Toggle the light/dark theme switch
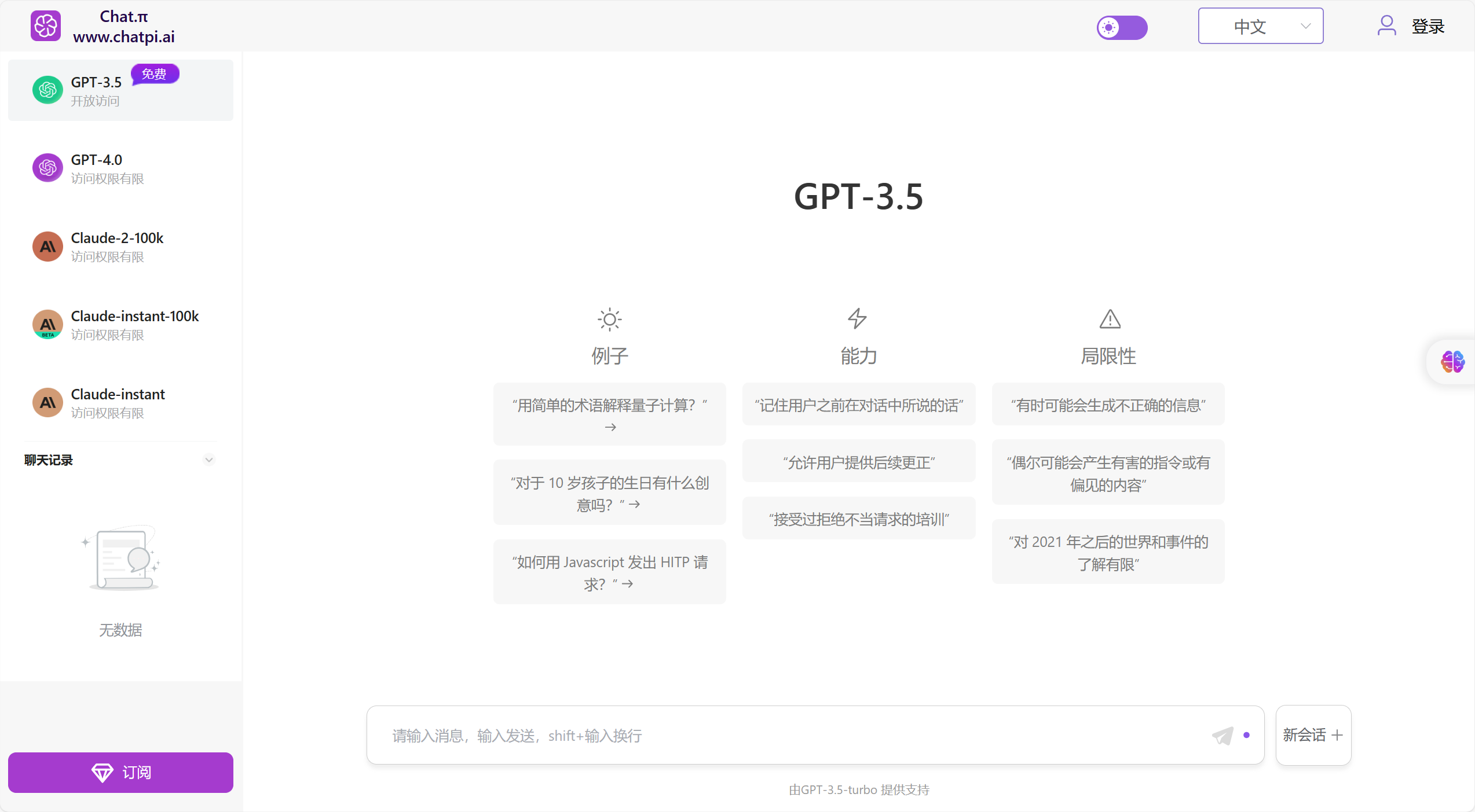 1122,27
